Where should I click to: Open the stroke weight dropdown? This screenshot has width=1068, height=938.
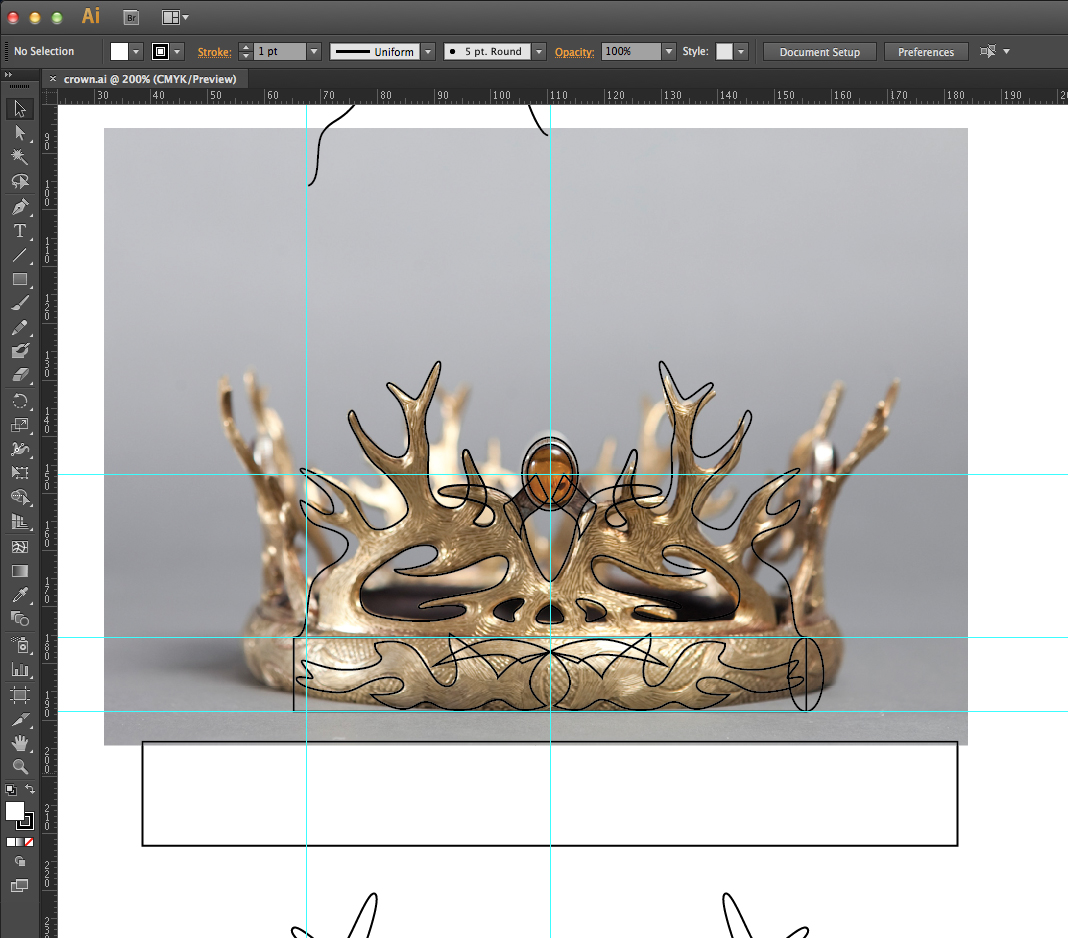[314, 52]
